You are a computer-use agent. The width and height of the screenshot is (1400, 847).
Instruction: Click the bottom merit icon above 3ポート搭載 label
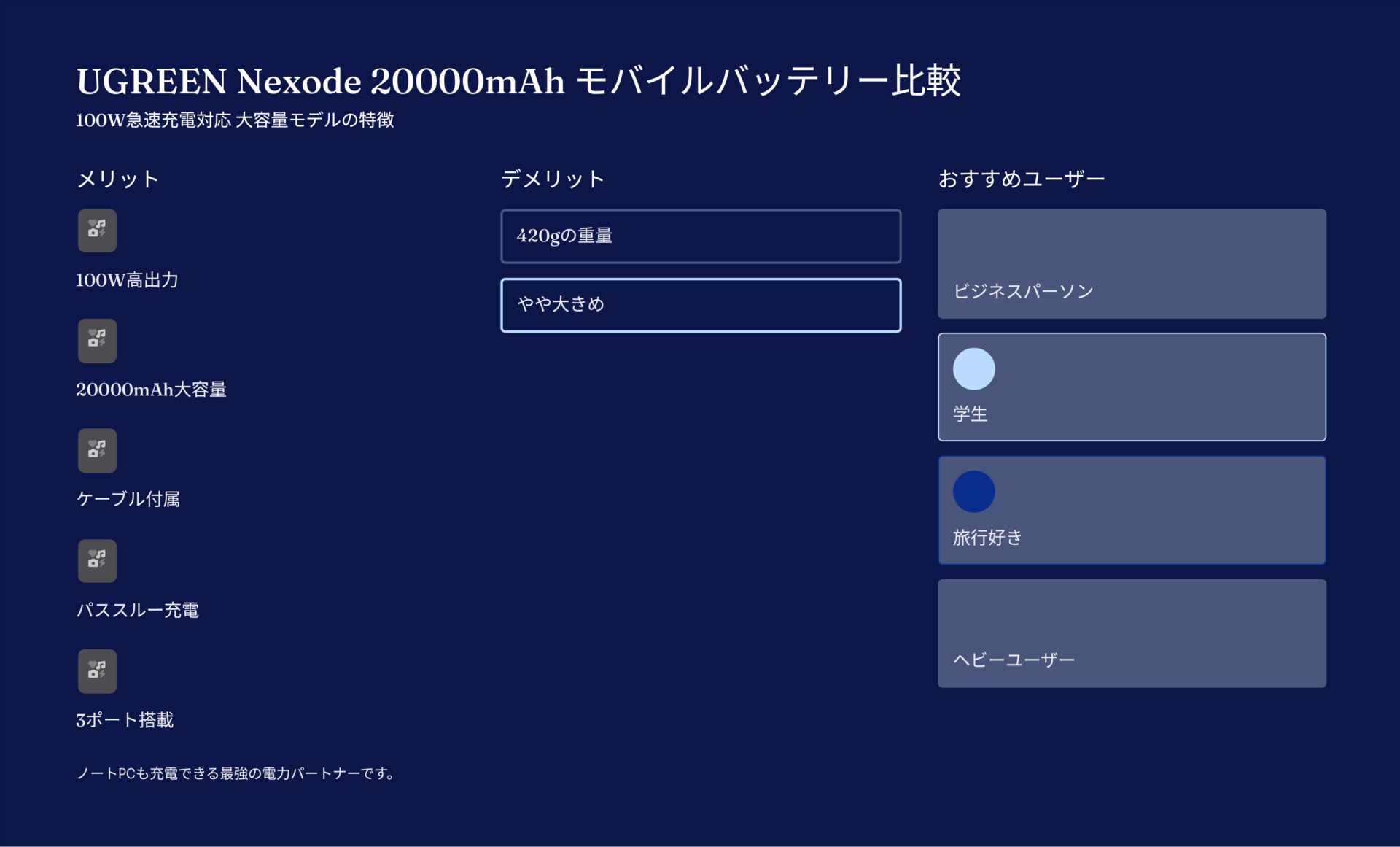97,670
